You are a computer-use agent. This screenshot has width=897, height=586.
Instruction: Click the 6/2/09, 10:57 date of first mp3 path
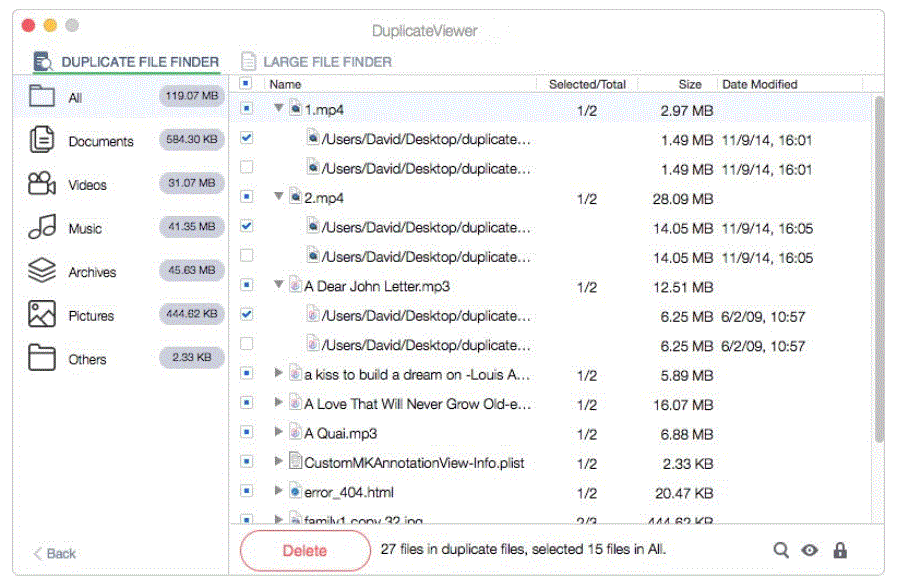coord(763,316)
